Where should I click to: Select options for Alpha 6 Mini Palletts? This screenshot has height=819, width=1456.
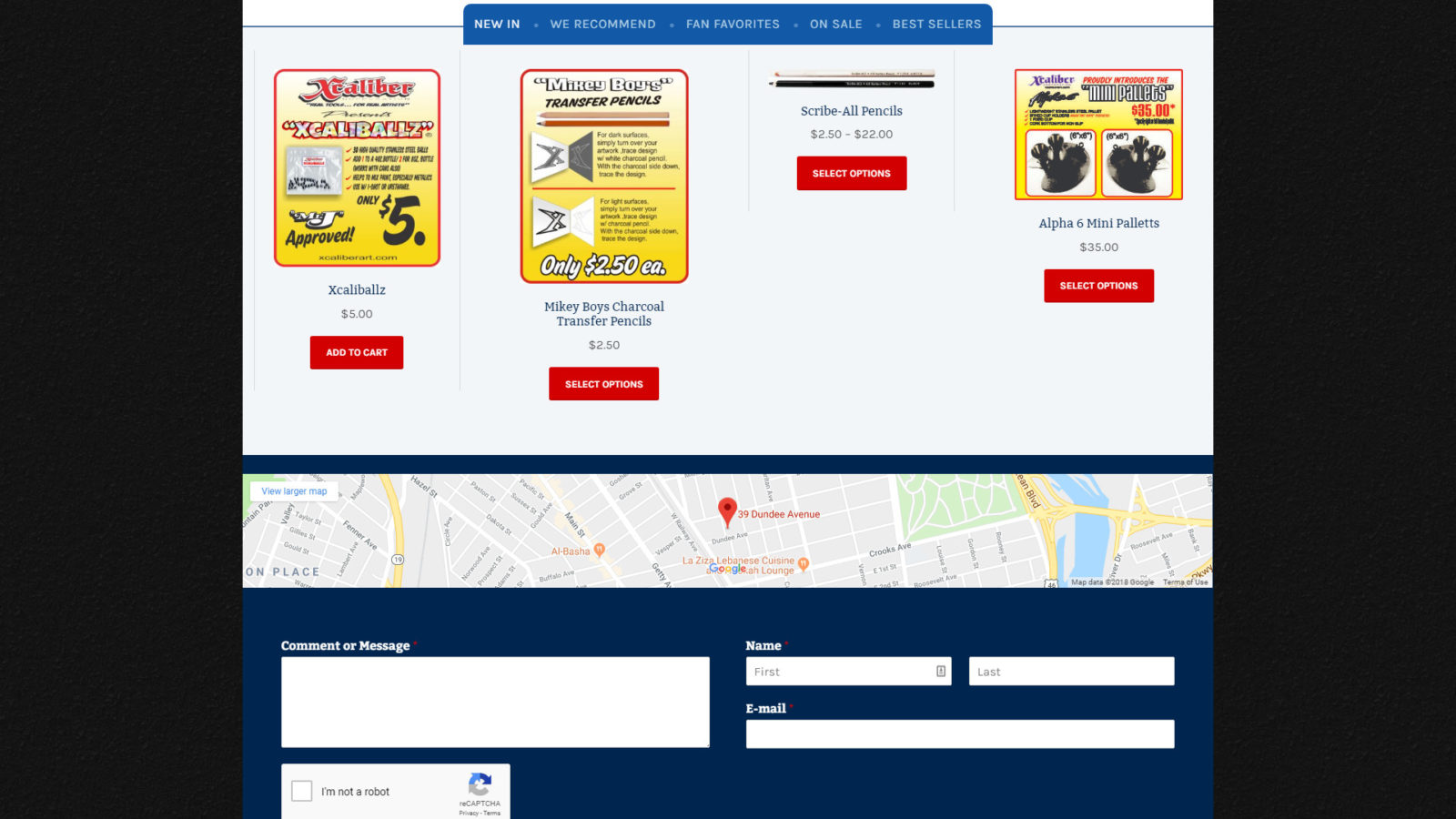coord(1098,286)
